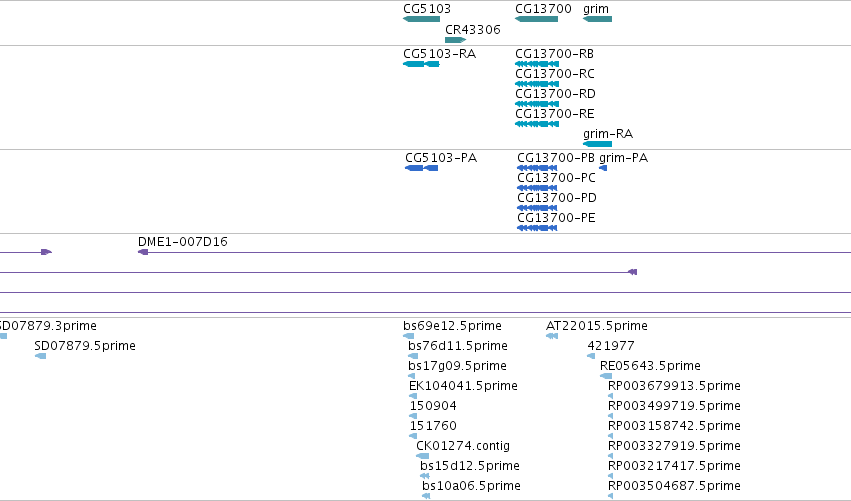Select EST RP003504687.5prime
The height and width of the screenshot is (501, 851).
click(x=611, y=496)
